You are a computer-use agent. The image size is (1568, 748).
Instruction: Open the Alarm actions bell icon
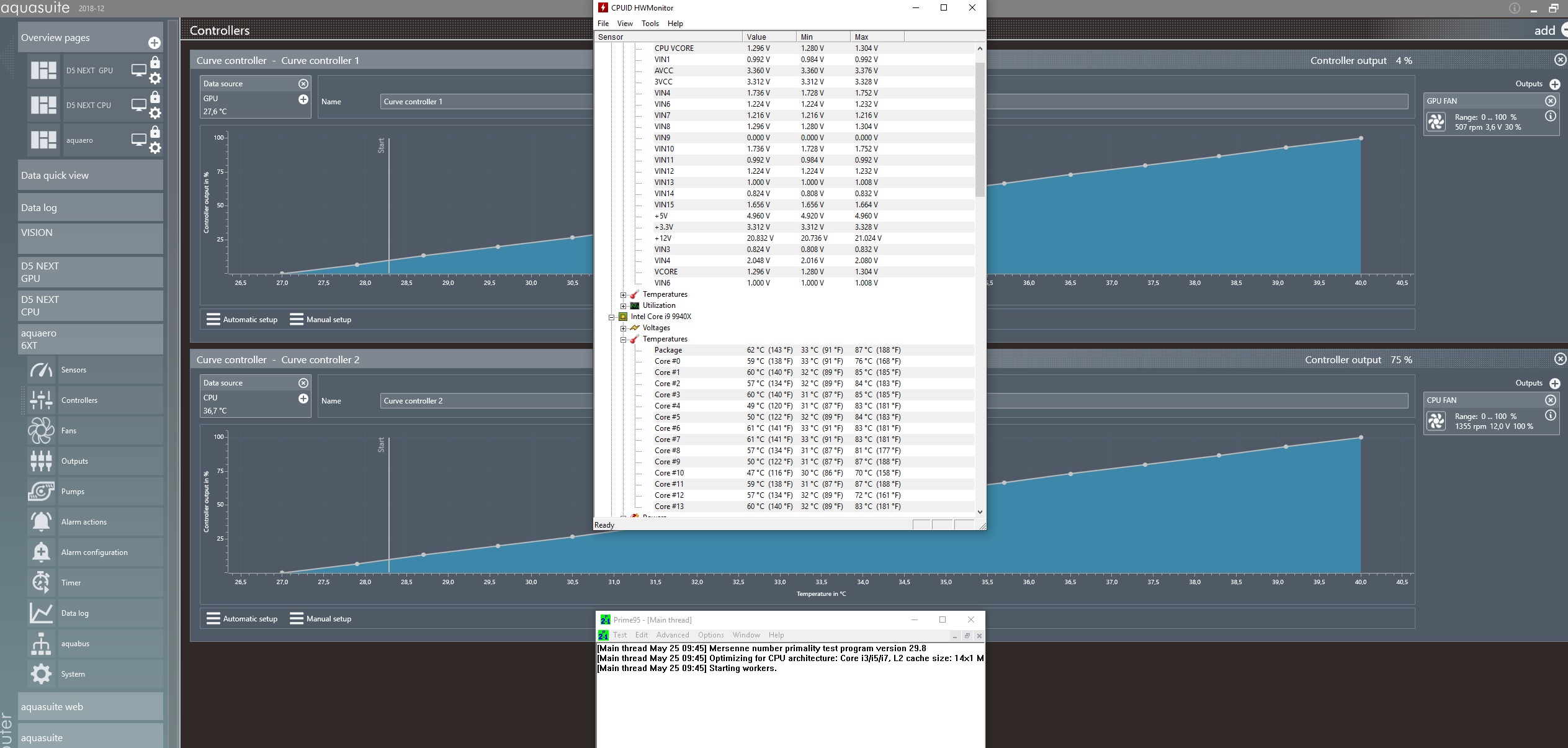point(41,522)
